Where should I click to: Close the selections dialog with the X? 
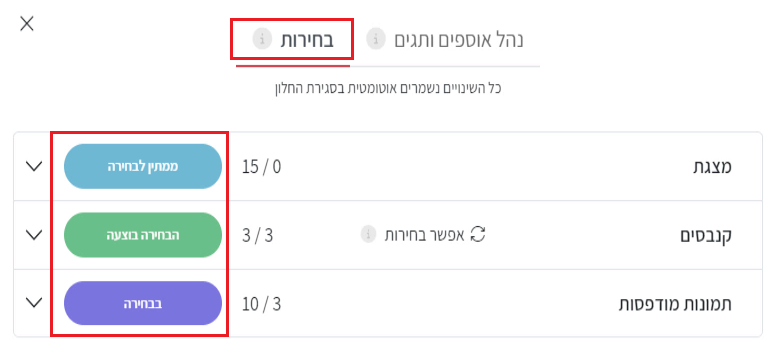pyautogui.click(x=27, y=23)
